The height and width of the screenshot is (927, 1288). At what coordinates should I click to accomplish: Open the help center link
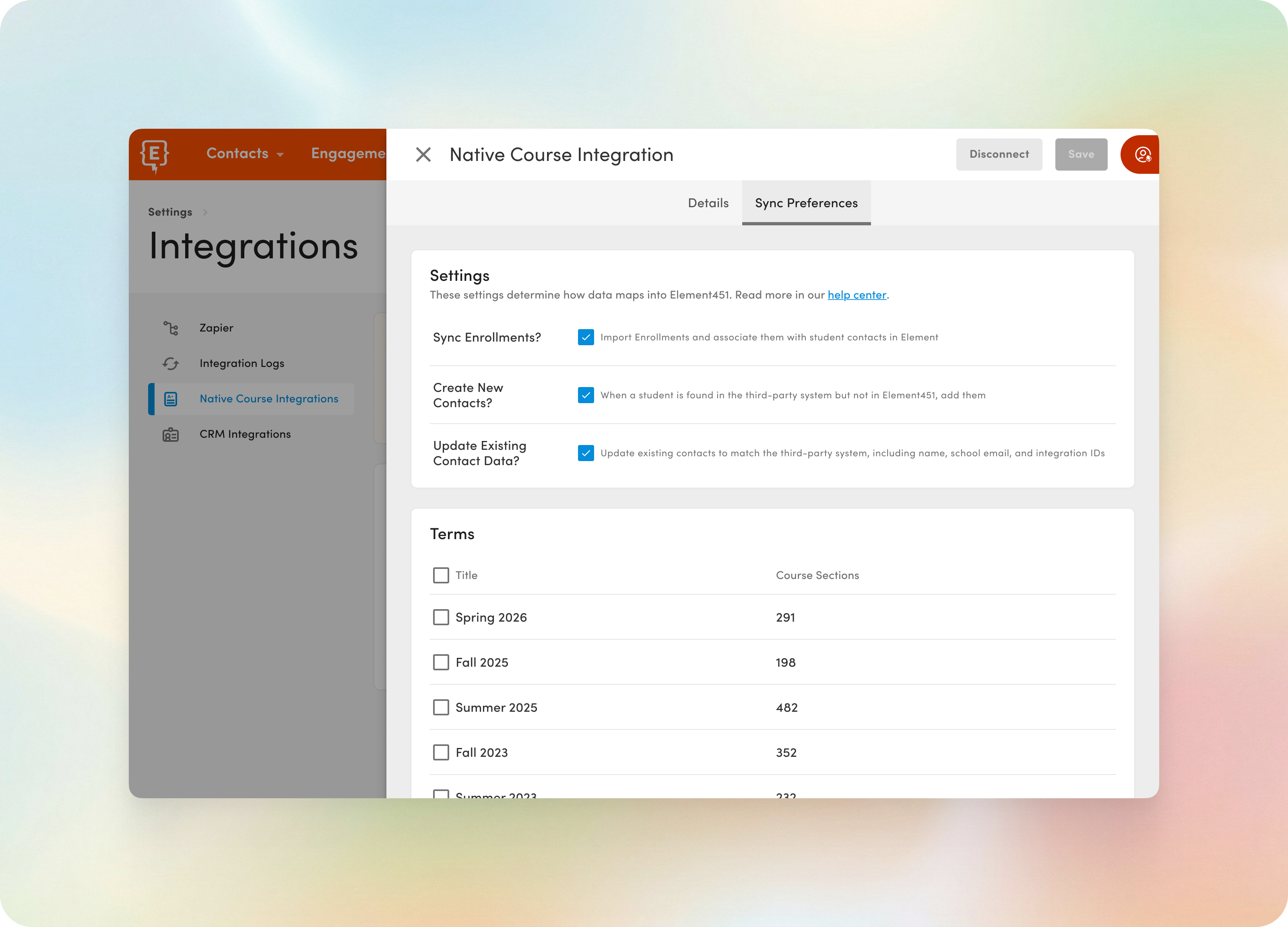(x=857, y=295)
